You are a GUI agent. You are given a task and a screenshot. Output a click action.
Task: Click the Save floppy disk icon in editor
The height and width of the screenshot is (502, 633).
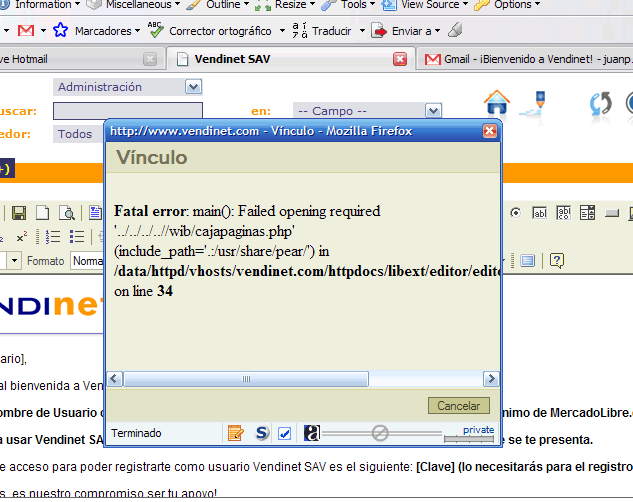pyautogui.click(x=19, y=213)
